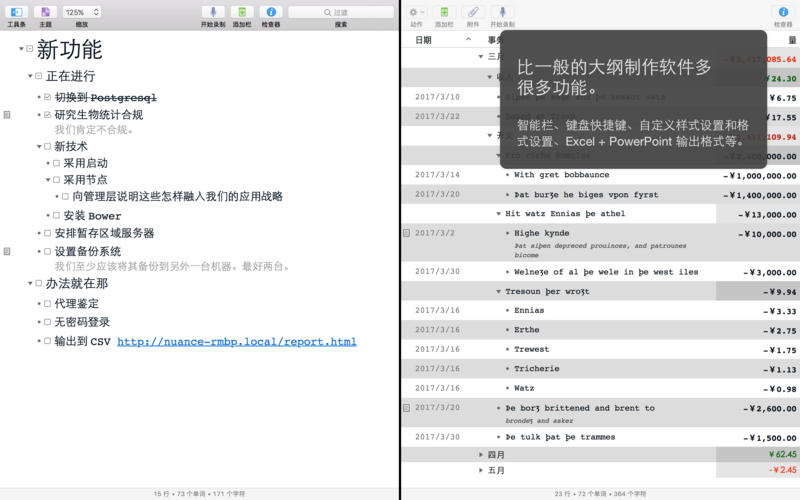Click note icon beside 研究生物统计合规
This screenshot has width=800, height=500.
(7, 115)
